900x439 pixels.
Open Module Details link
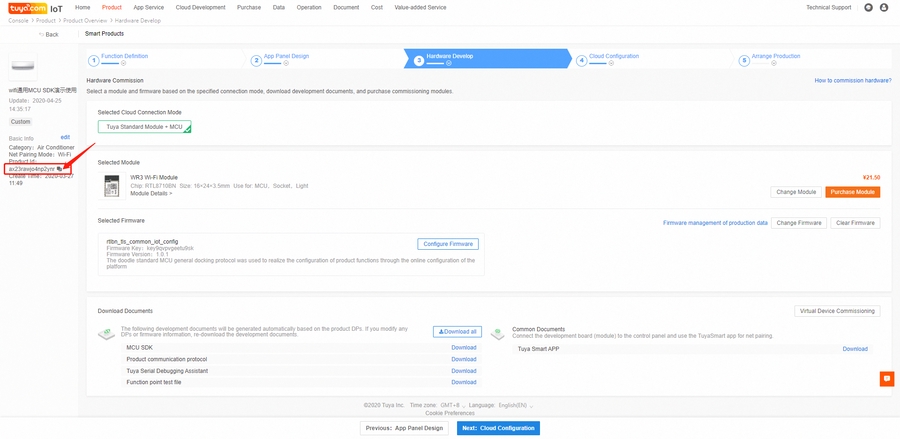[151, 193]
